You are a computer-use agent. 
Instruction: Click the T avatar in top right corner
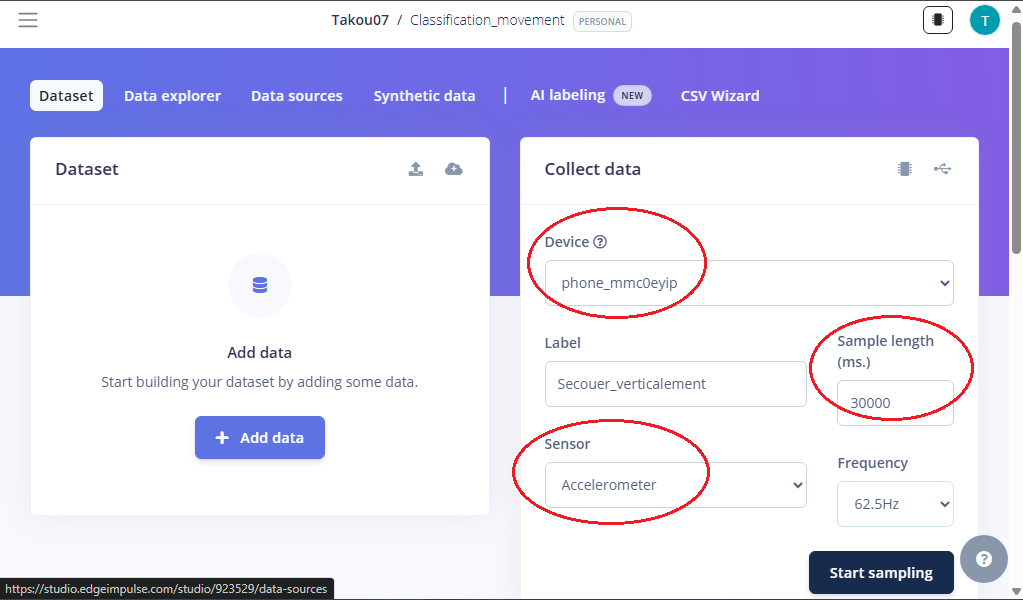click(984, 19)
